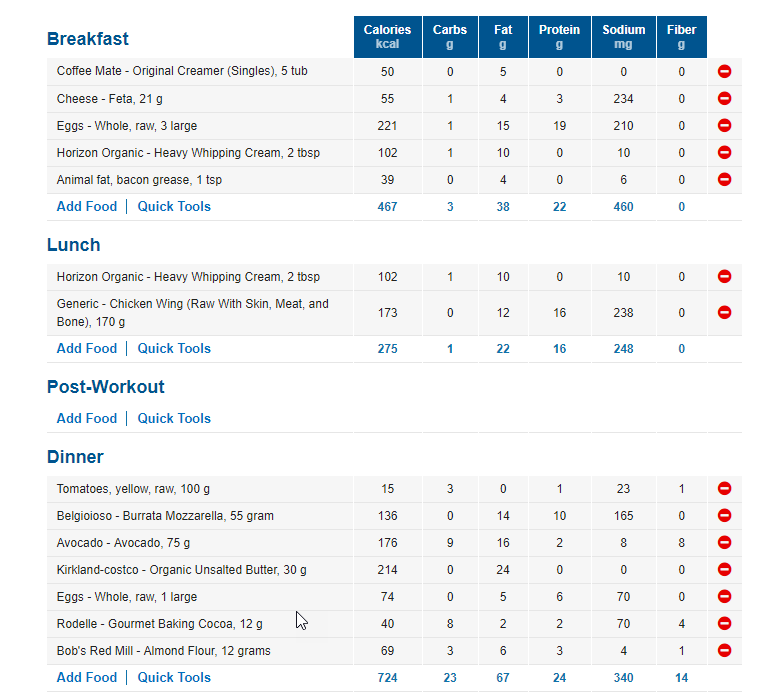Remove the Coffee Mate creamer entry
Screen dimensions: 768x700
(x=725, y=72)
